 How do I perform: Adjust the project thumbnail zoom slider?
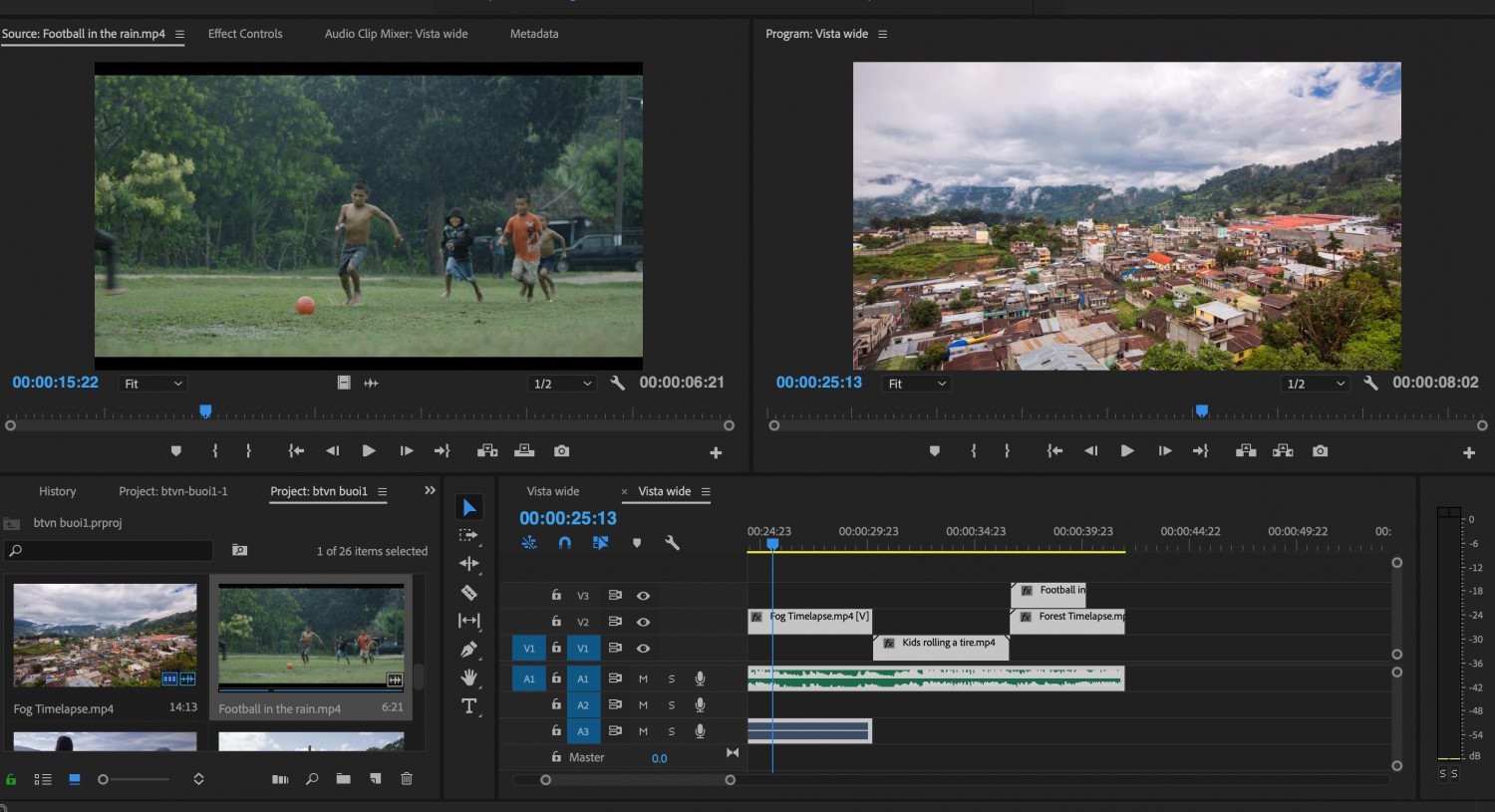(x=135, y=779)
